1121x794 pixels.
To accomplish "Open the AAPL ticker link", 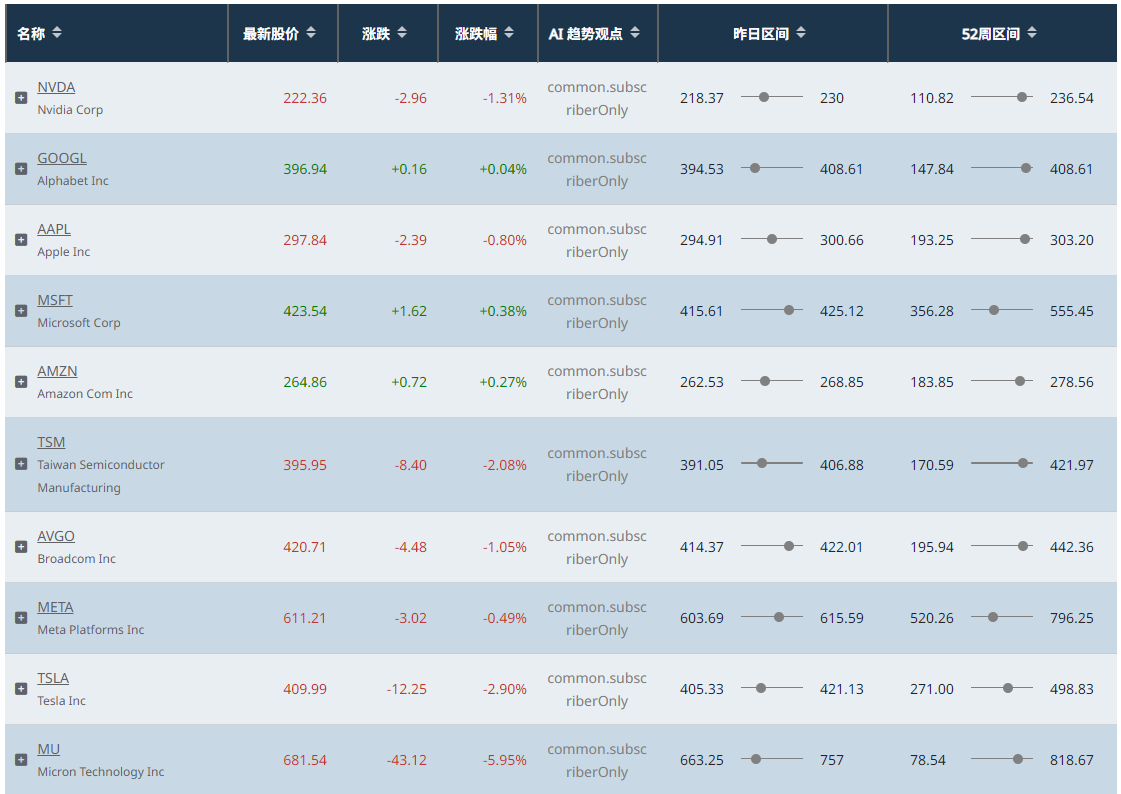I will coord(54,229).
